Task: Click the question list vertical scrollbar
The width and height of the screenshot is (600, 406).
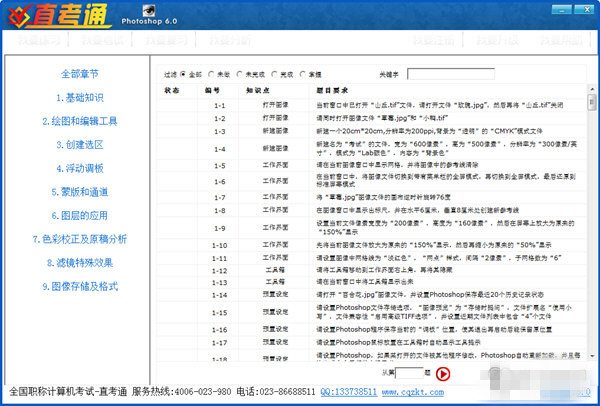Action: click(x=593, y=220)
